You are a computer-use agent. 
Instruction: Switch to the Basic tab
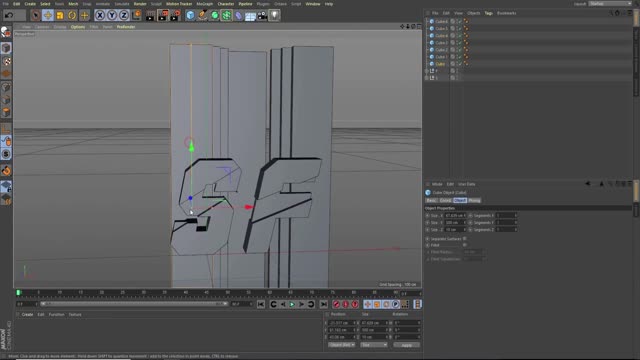[x=431, y=200]
